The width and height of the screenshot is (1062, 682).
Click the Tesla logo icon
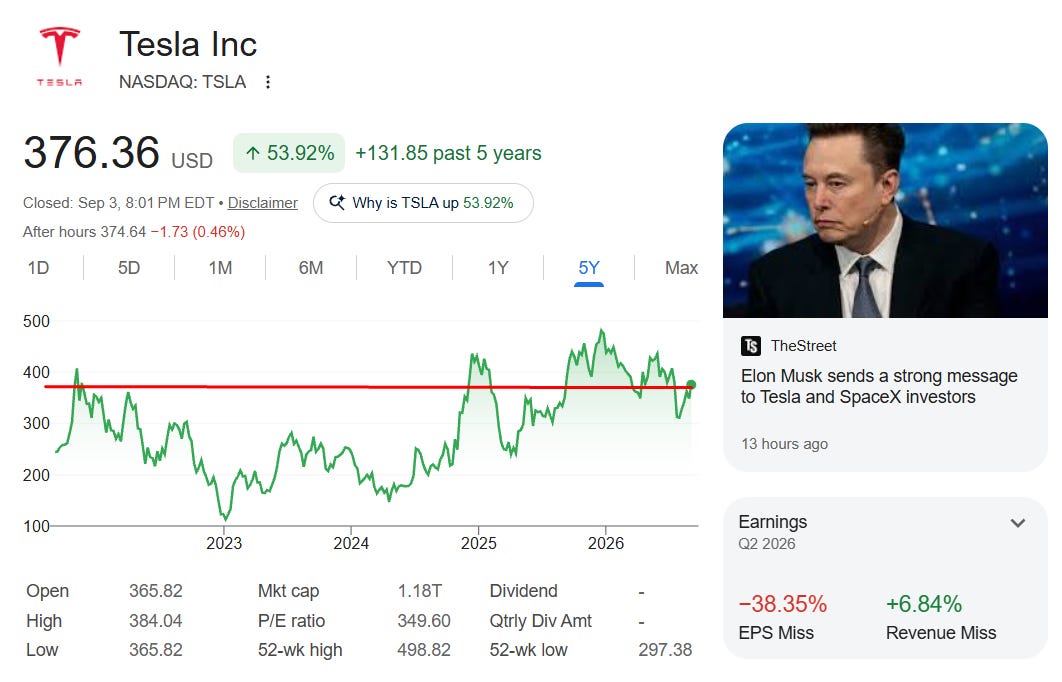[60, 57]
